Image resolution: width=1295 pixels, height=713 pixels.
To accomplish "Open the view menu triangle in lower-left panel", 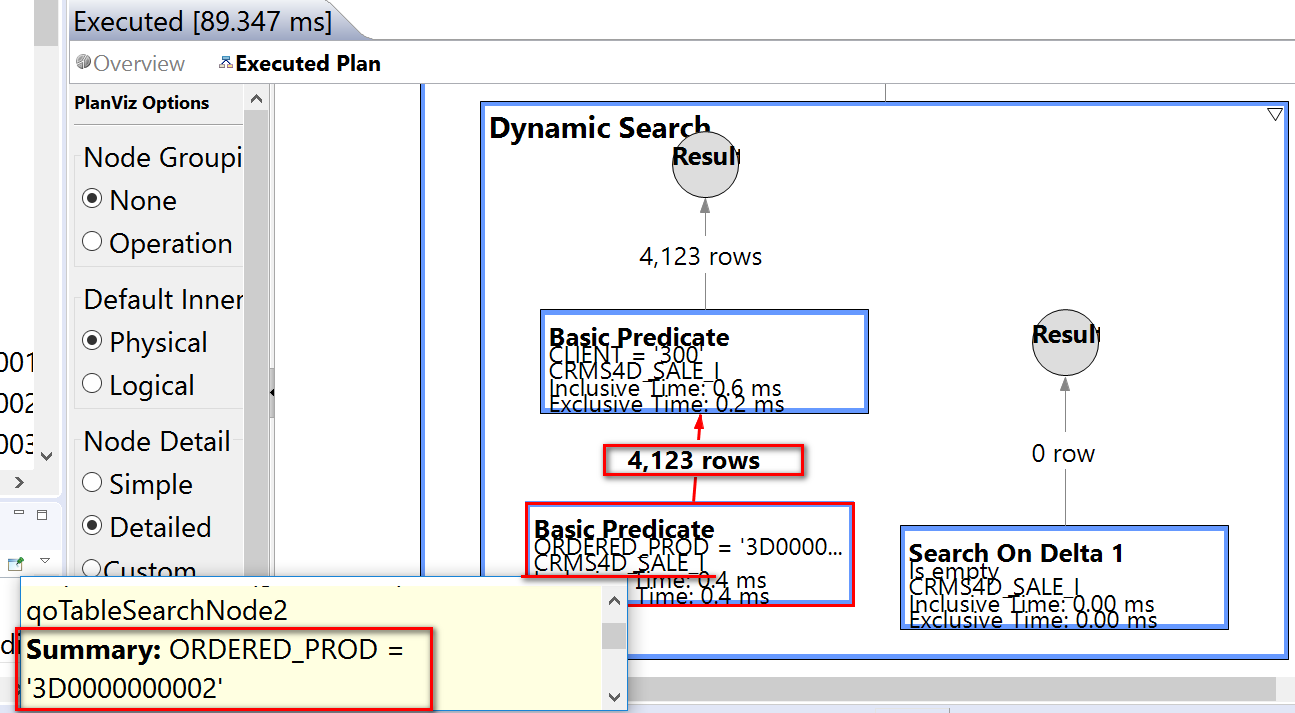I will click(x=46, y=561).
